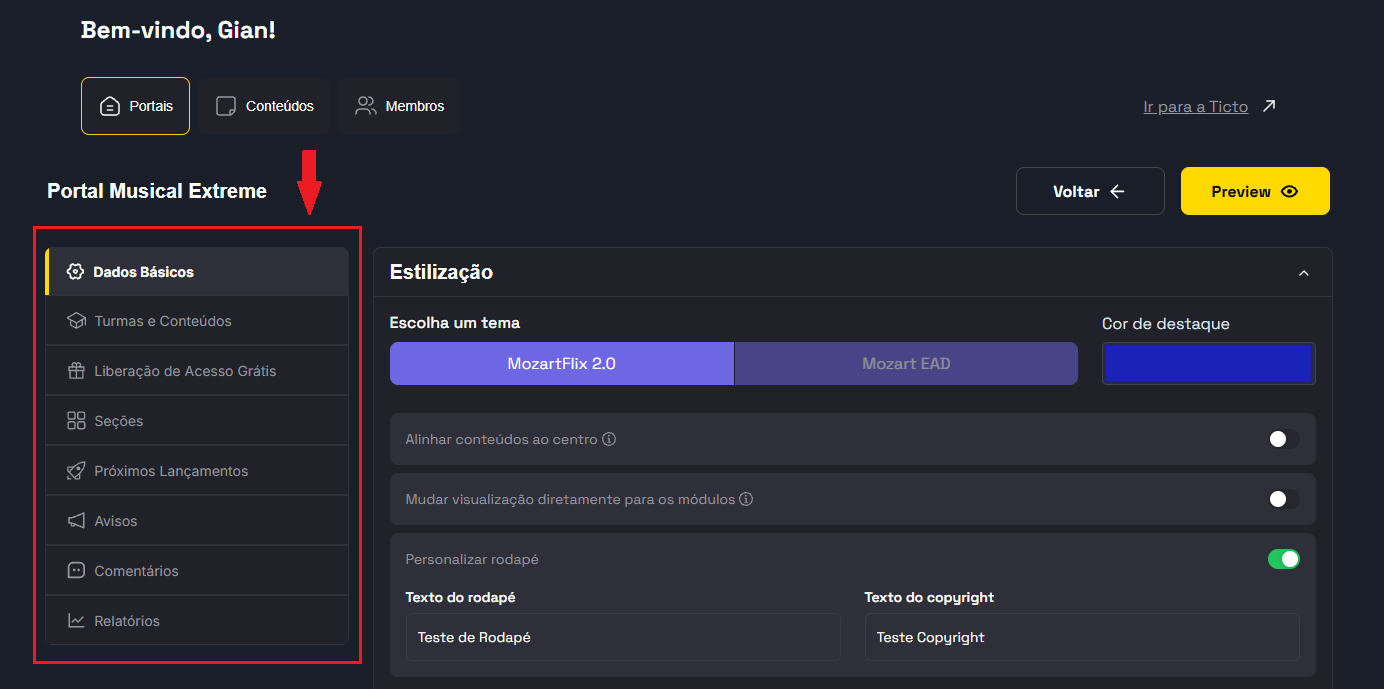The image size is (1384, 689).
Task: Click the rocket icon for Próximos Lançamentos
Action: [76, 471]
